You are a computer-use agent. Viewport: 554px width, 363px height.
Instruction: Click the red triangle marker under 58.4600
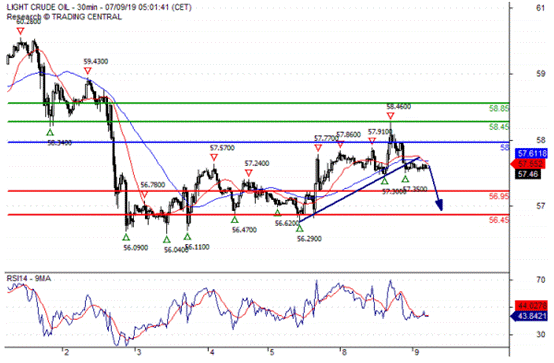390,116
